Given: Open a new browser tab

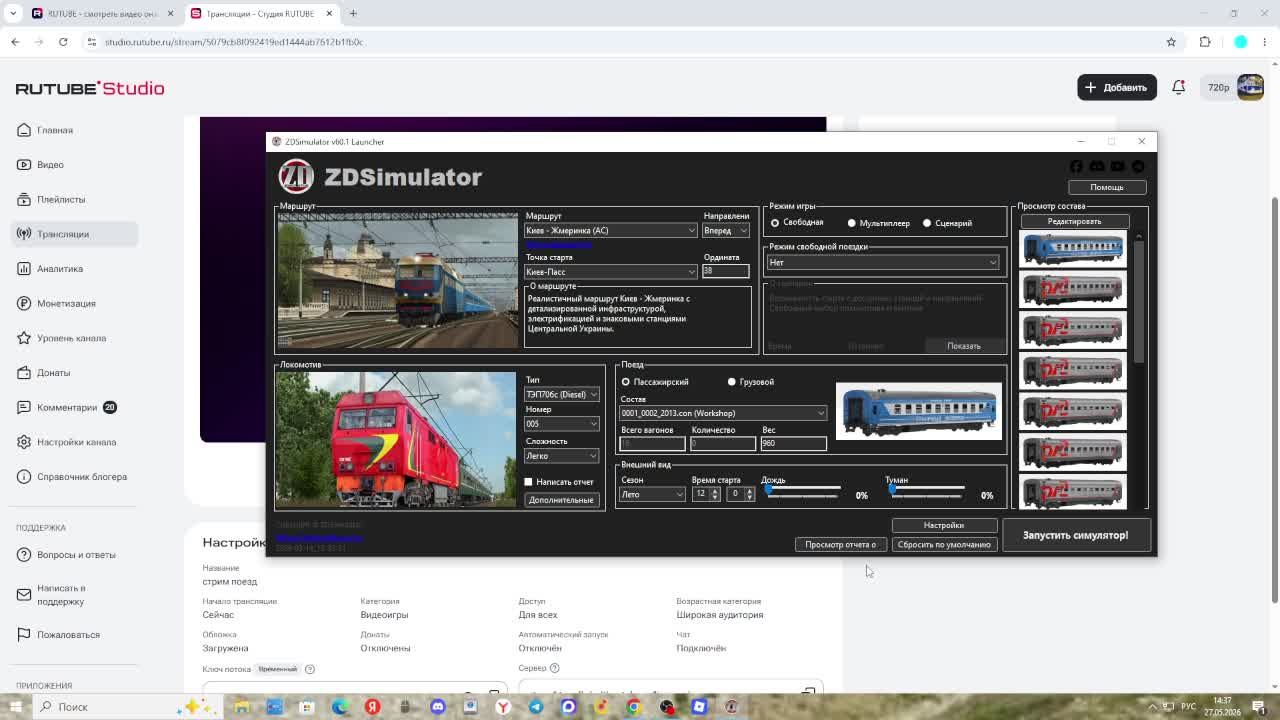Looking at the screenshot, I should 353,14.
